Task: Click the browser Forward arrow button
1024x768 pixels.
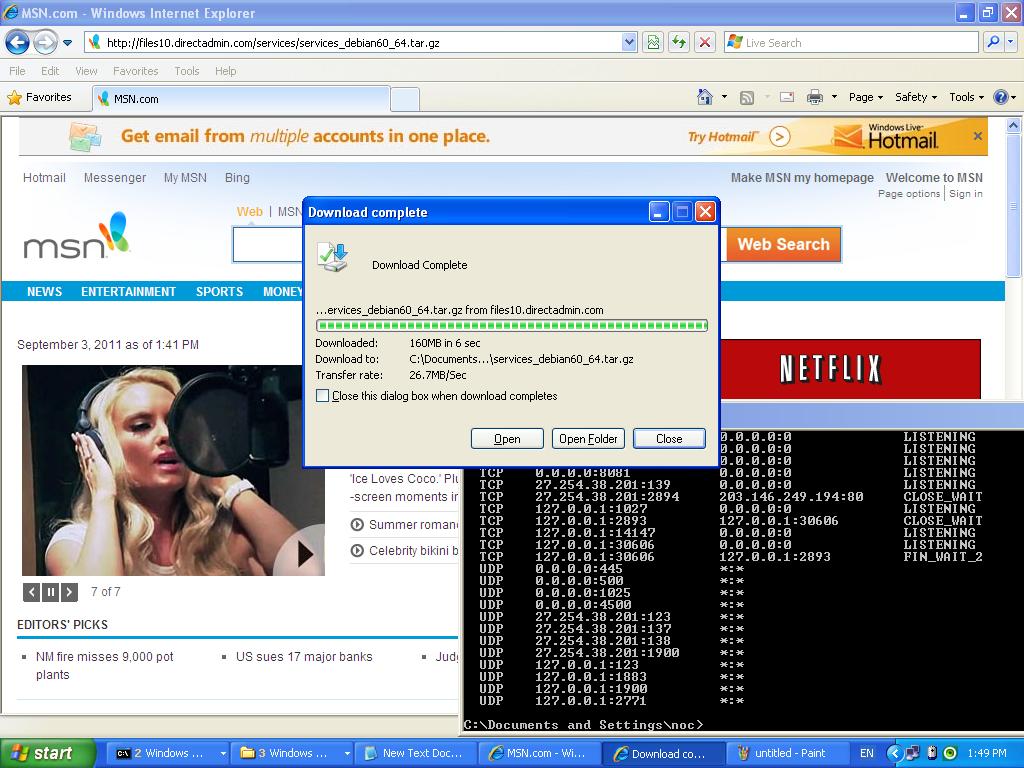Action: tap(45, 43)
